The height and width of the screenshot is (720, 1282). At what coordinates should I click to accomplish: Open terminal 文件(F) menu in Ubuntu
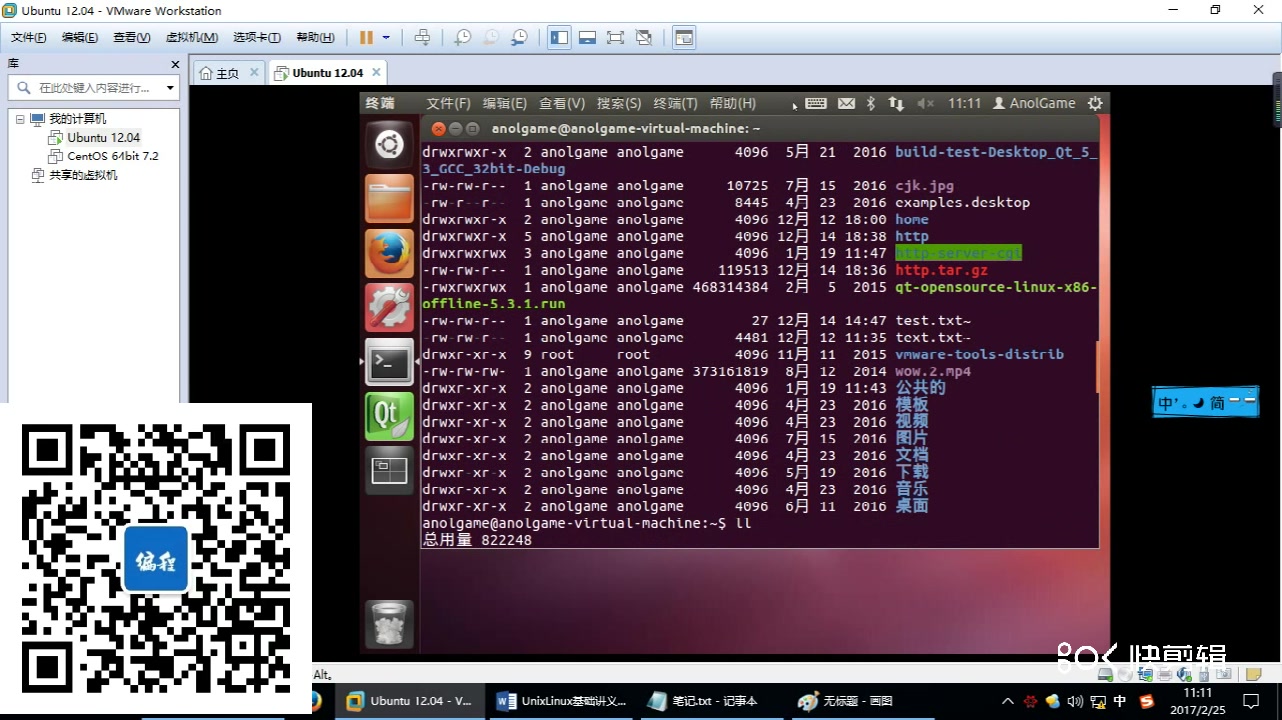[448, 103]
